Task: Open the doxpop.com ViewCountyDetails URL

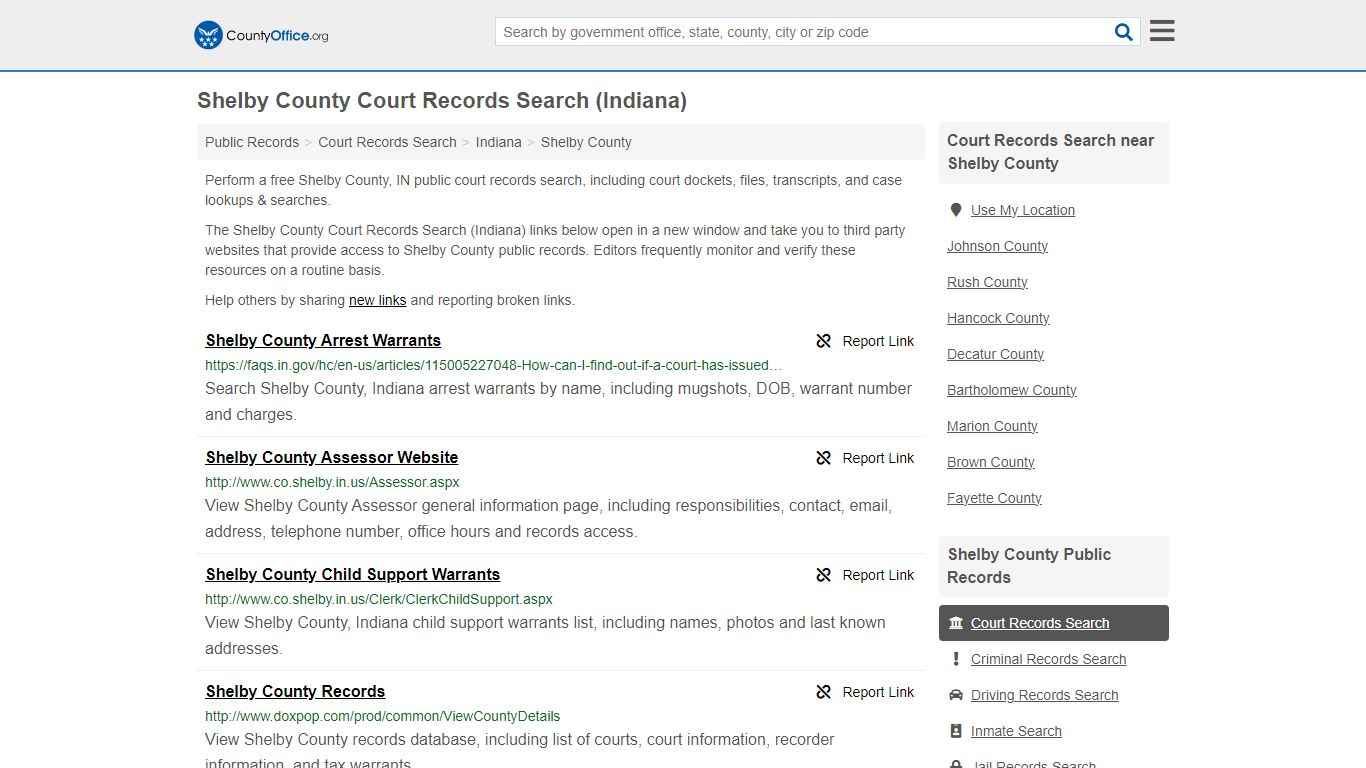Action: point(383,716)
